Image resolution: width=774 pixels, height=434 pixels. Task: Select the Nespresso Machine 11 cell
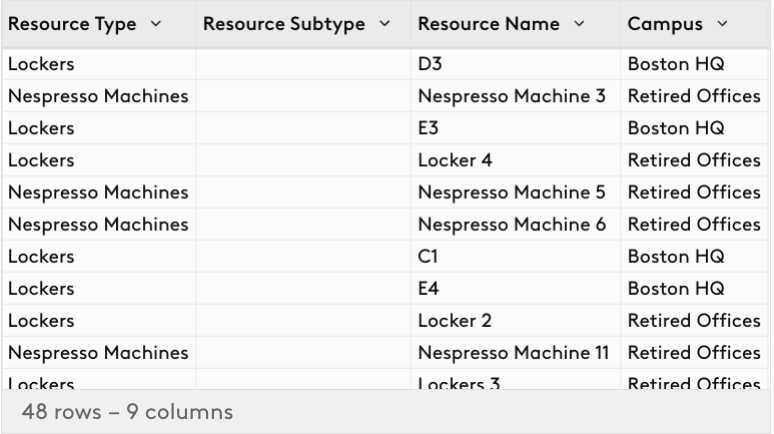click(515, 353)
